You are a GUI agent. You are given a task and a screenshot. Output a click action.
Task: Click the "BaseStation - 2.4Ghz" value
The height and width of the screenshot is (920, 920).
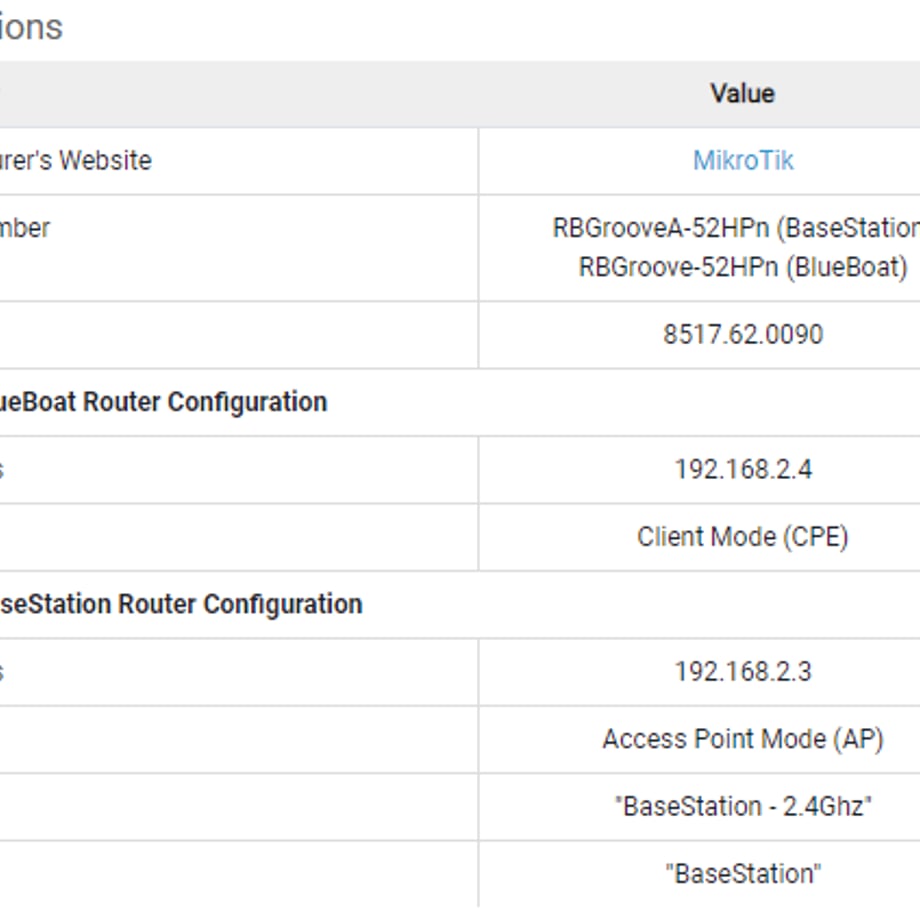(x=743, y=807)
